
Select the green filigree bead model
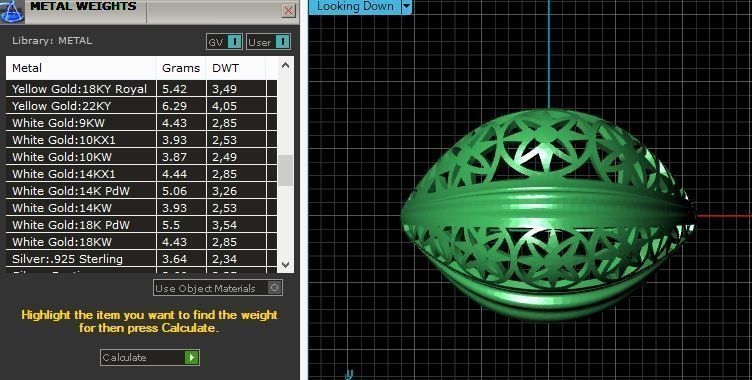pos(548,214)
